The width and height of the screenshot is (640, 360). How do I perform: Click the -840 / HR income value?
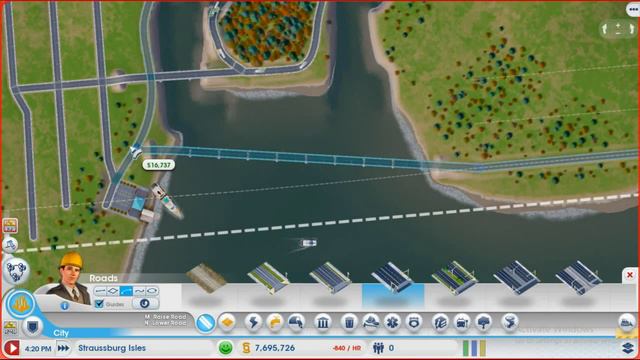(346, 348)
